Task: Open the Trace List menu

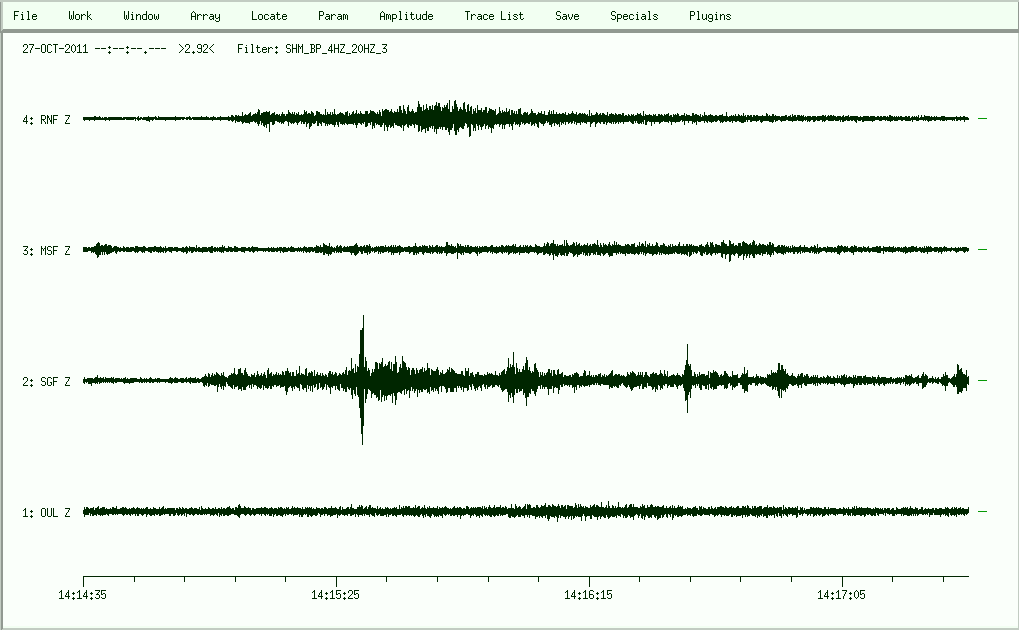Action: (494, 16)
